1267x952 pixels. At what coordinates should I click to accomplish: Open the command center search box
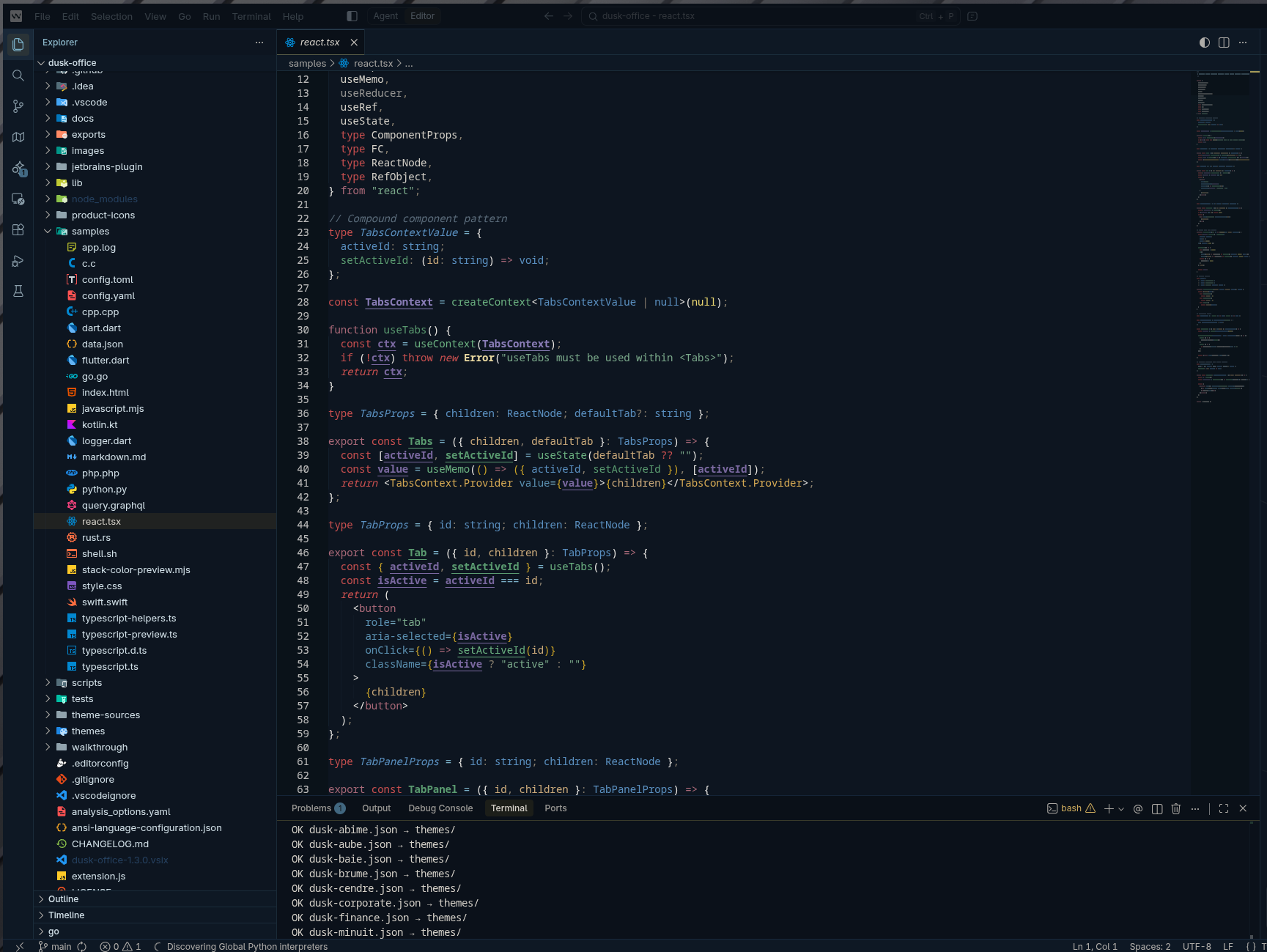770,16
